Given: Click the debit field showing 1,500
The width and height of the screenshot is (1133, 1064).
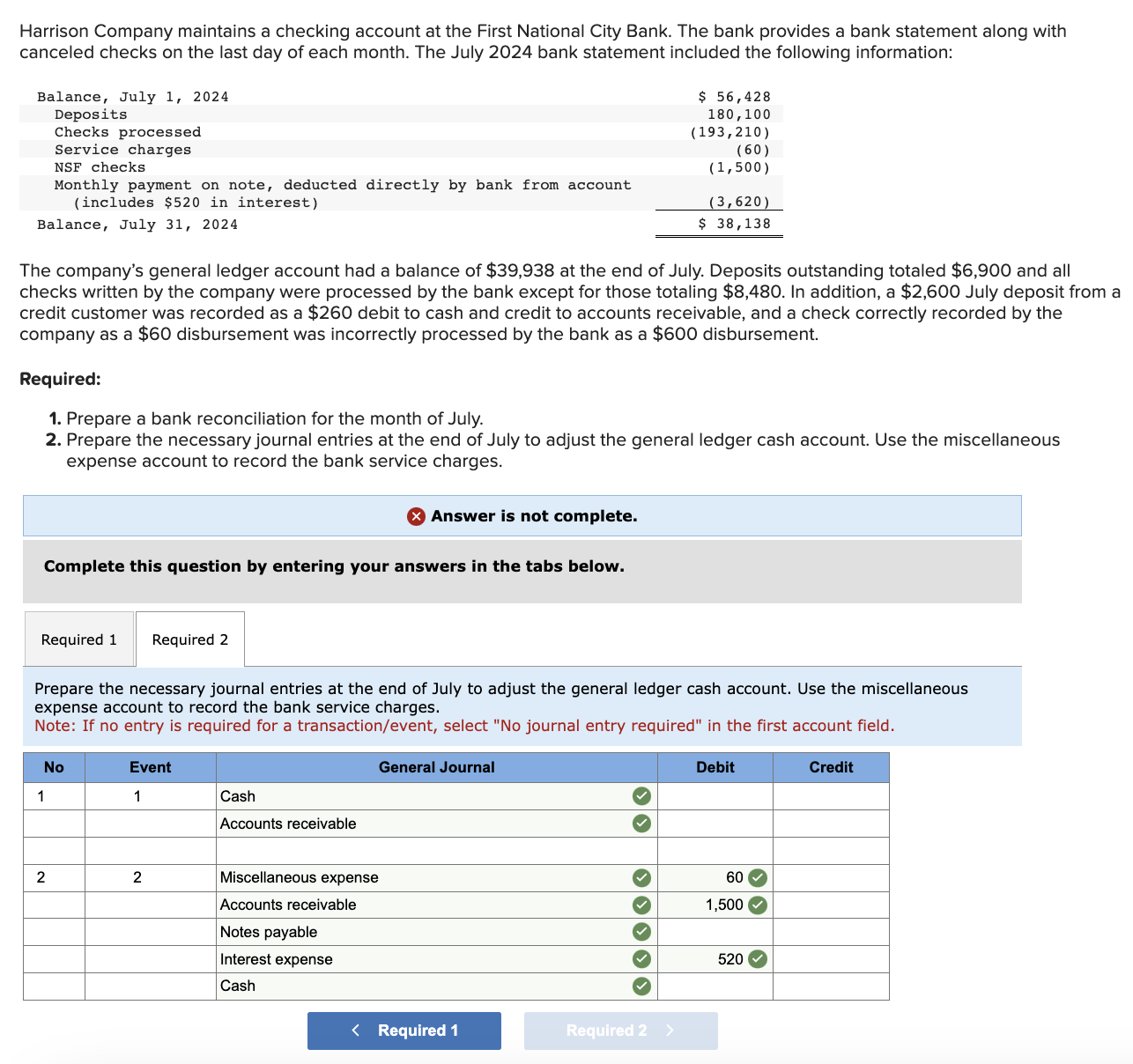Looking at the screenshot, I should (715, 905).
